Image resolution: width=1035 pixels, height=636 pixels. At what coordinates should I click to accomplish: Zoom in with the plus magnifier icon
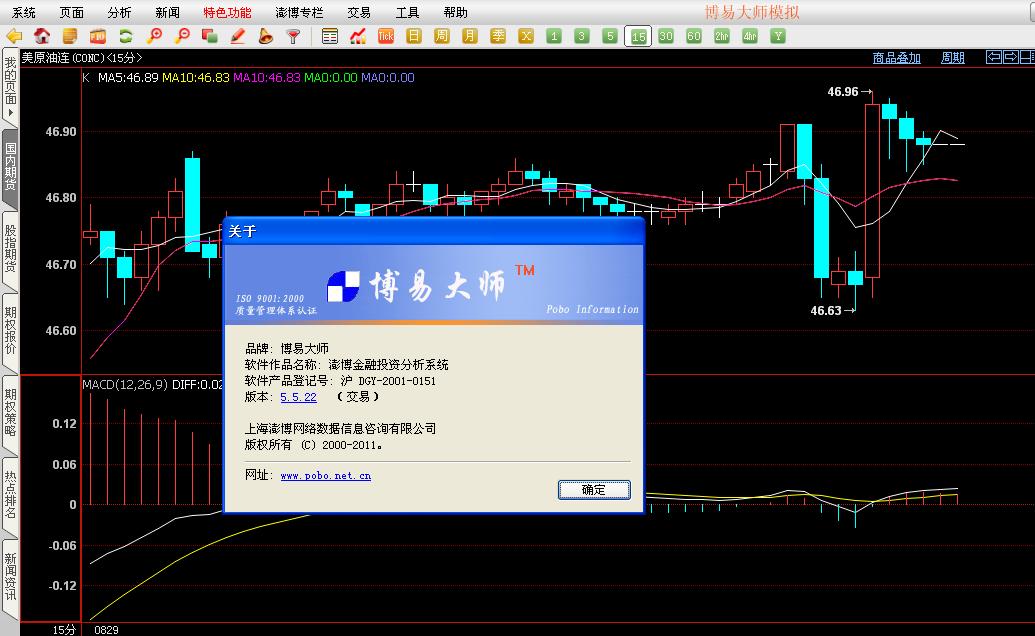point(154,36)
